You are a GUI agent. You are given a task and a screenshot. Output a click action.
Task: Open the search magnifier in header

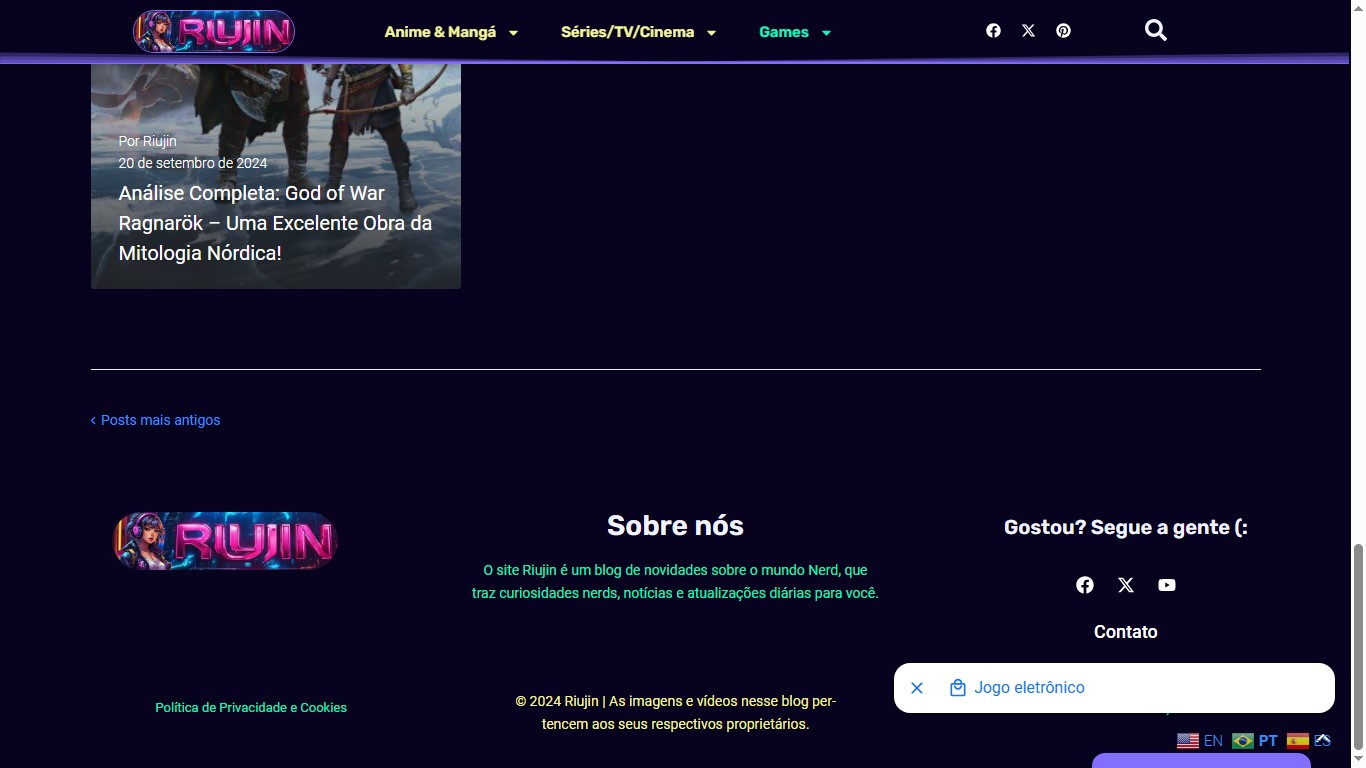point(1155,31)
